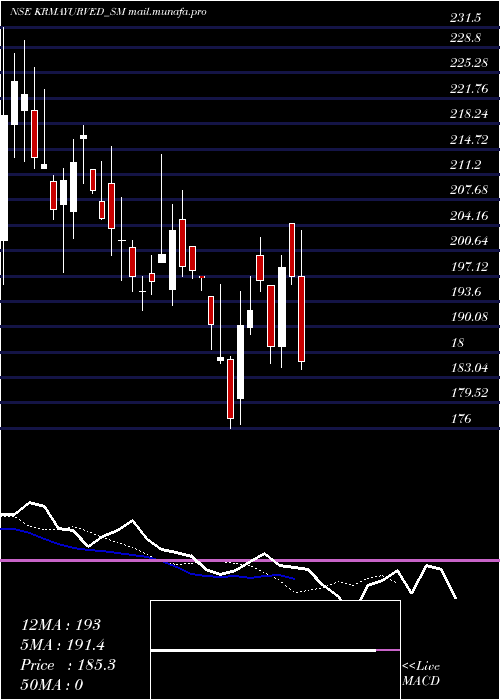Click the 207.68 price axis label

(x=469, y=190)
